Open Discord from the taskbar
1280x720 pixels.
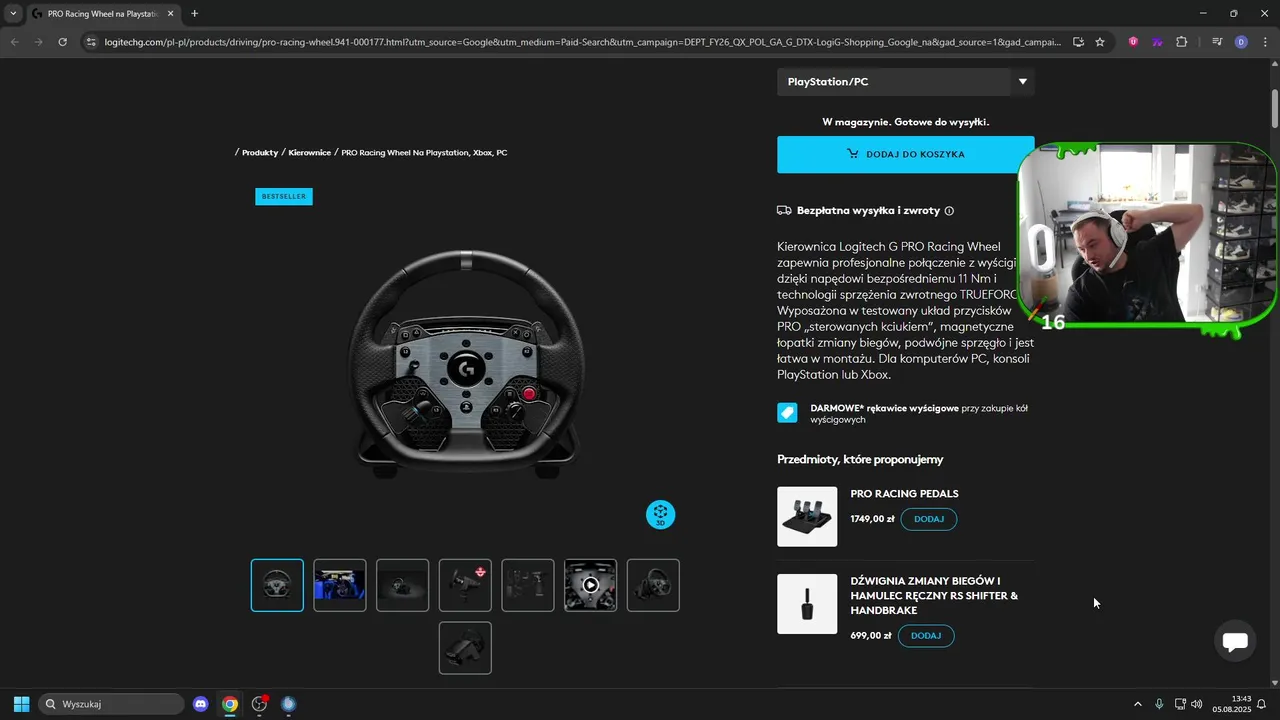[x=201, y=704]
